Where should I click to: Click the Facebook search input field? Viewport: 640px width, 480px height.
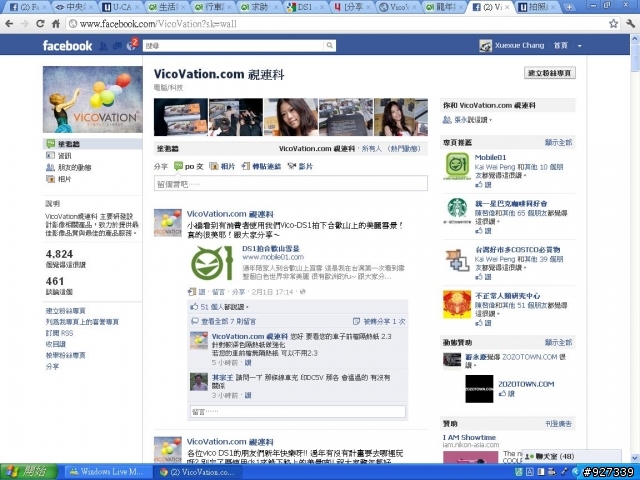233,46
